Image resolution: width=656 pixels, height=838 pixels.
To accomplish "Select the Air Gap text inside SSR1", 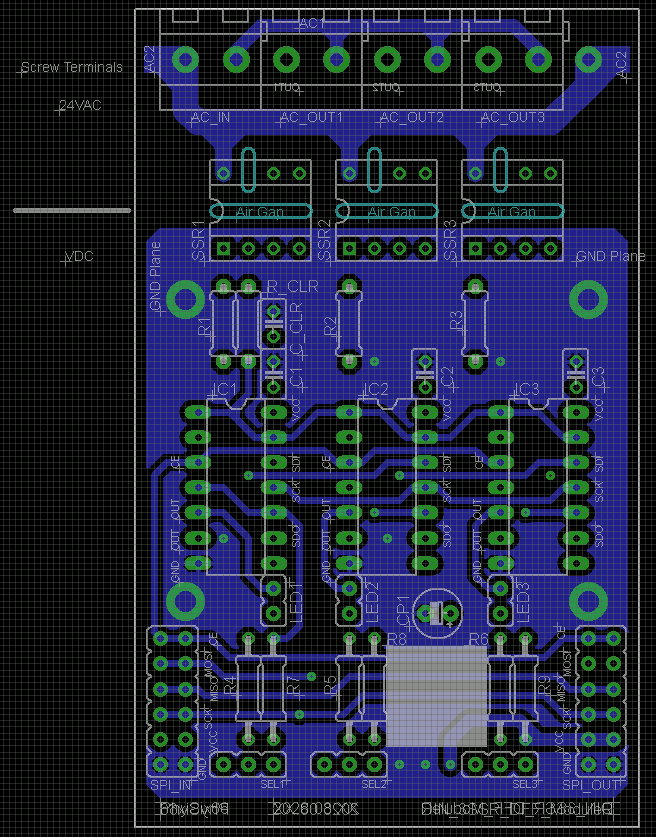I will (260, 212).
